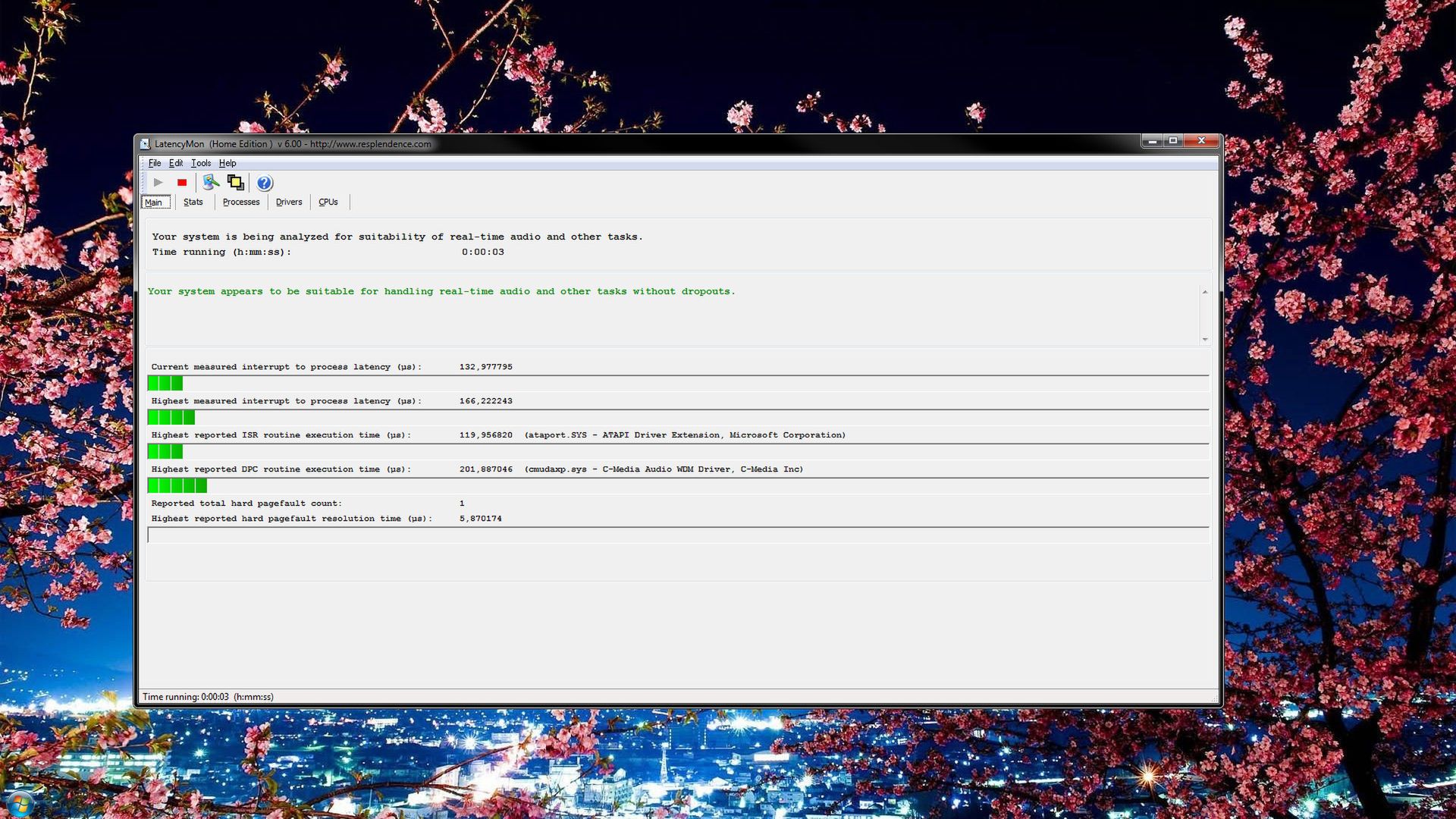Stop the analysis using the red stop icon

pos(181,183)
